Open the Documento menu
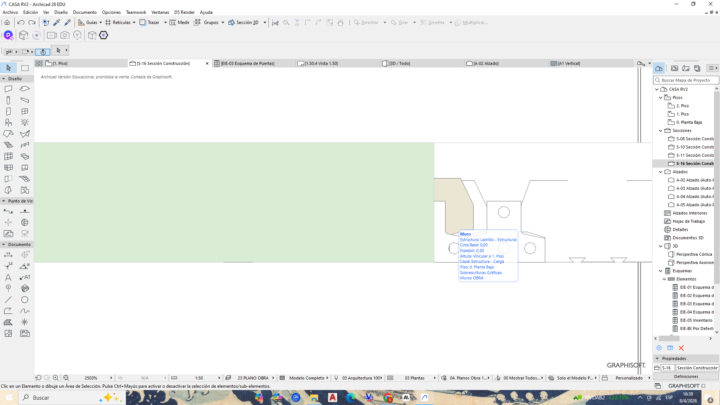 coord(84,12)
